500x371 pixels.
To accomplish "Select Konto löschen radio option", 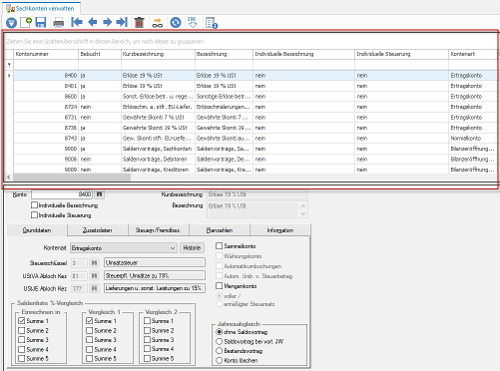I will [x=219, y=360].
